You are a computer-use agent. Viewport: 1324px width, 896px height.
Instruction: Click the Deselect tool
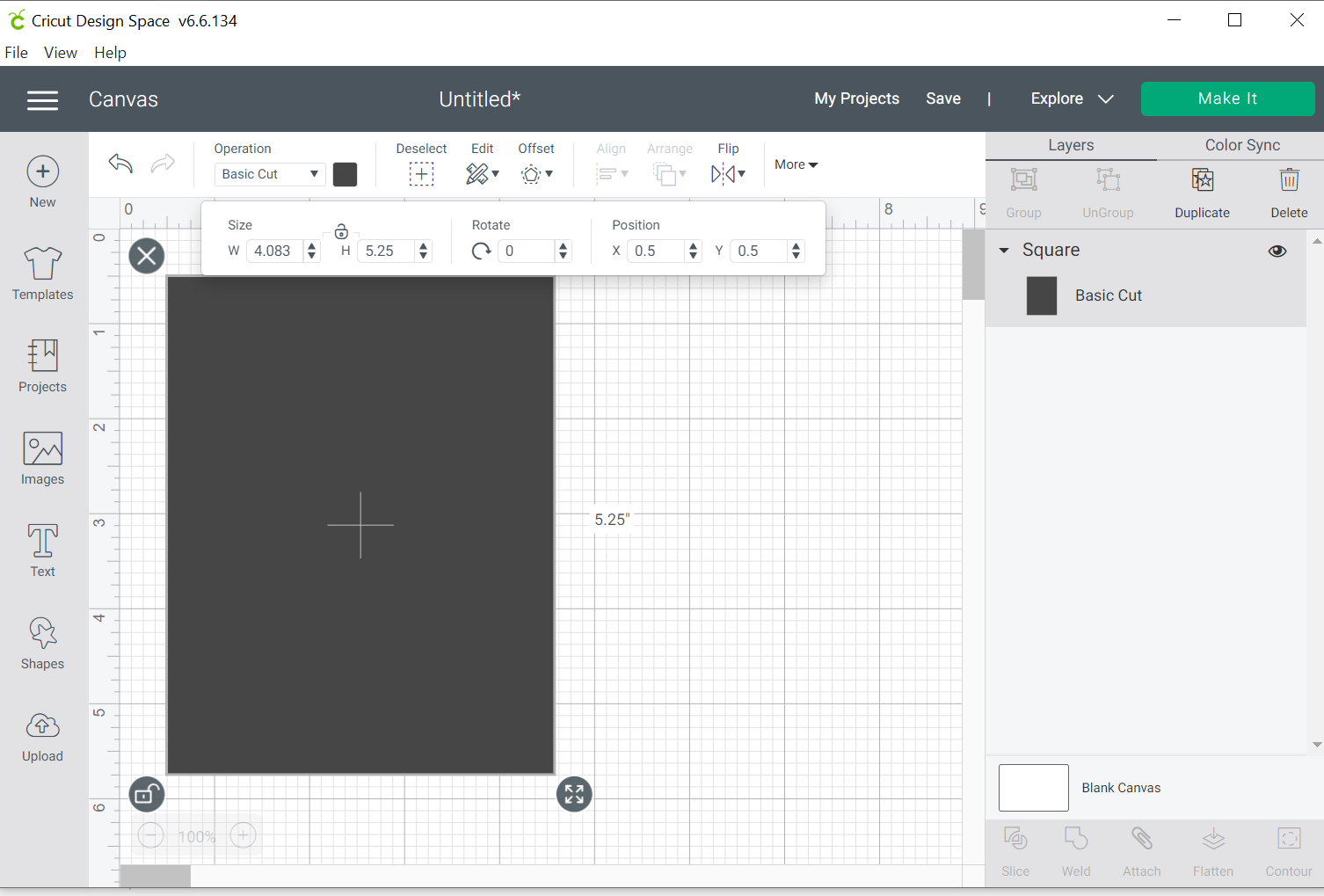421,164
